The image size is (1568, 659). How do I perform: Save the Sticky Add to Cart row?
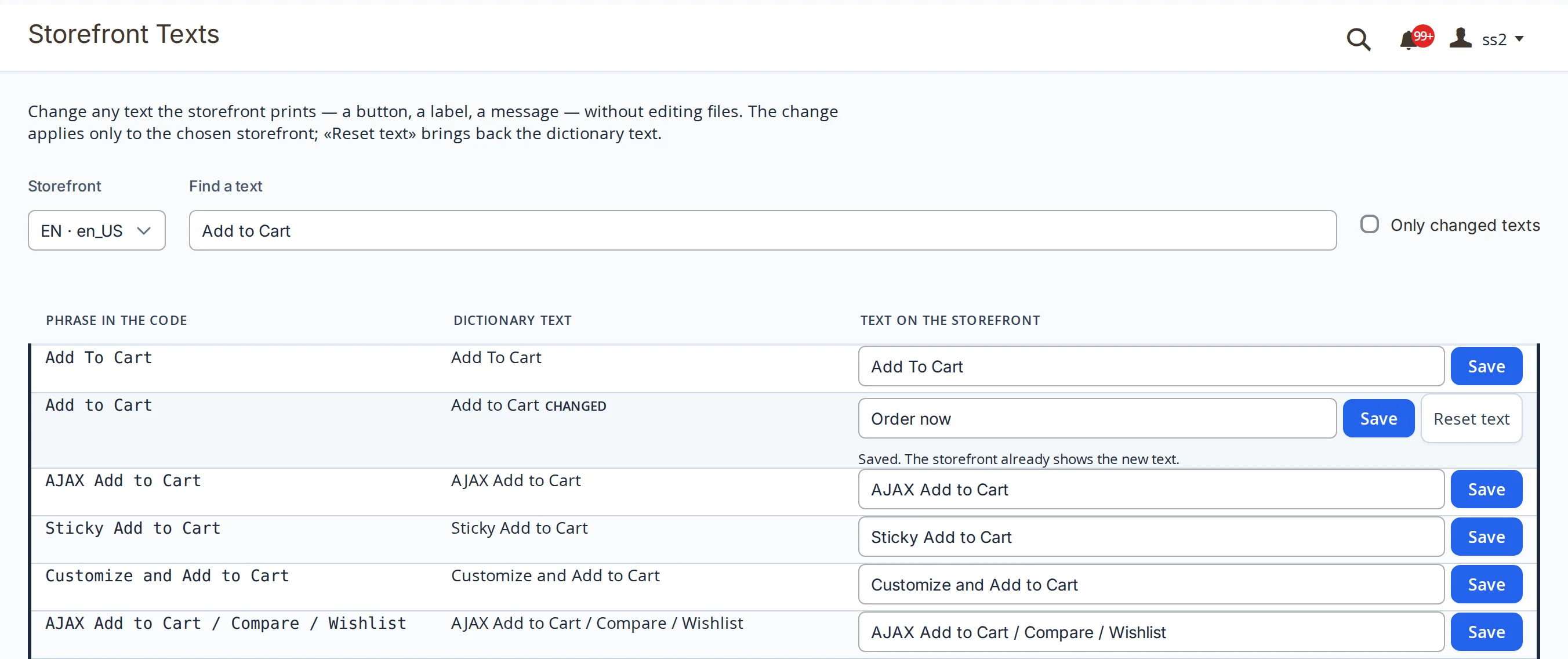point(1486,537)
